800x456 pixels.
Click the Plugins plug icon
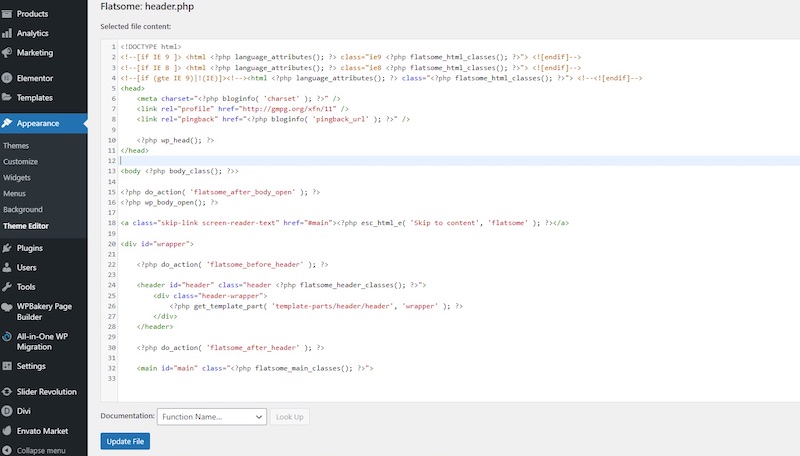pyautogui.click(x=8, y=248)
